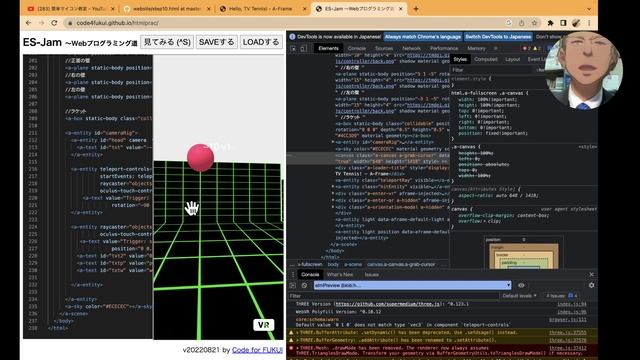Switch to the website/step10.html GitHub tab
The image size is (640, 360).
point(167,9)
